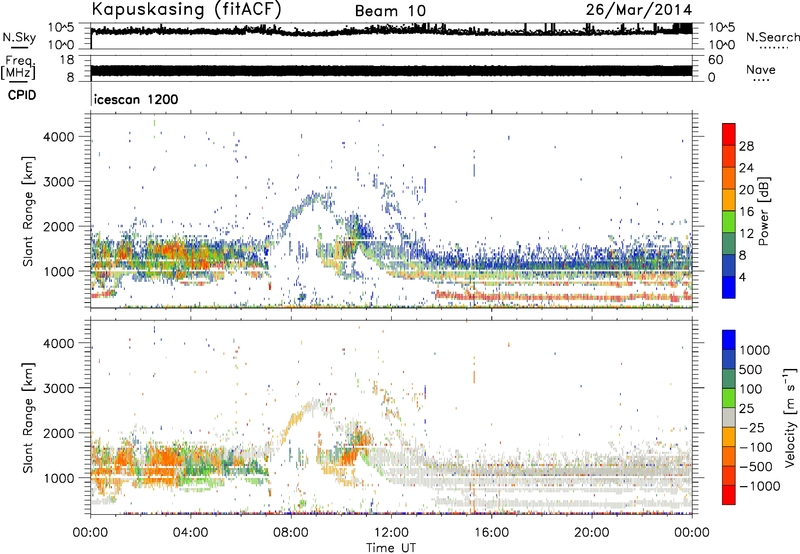Click the arch-shaped echo near 09:00 in the power panel
Image resolution: width=800 pixels, height=554 pixels.
pyautogui.click(x=311, y=202)
